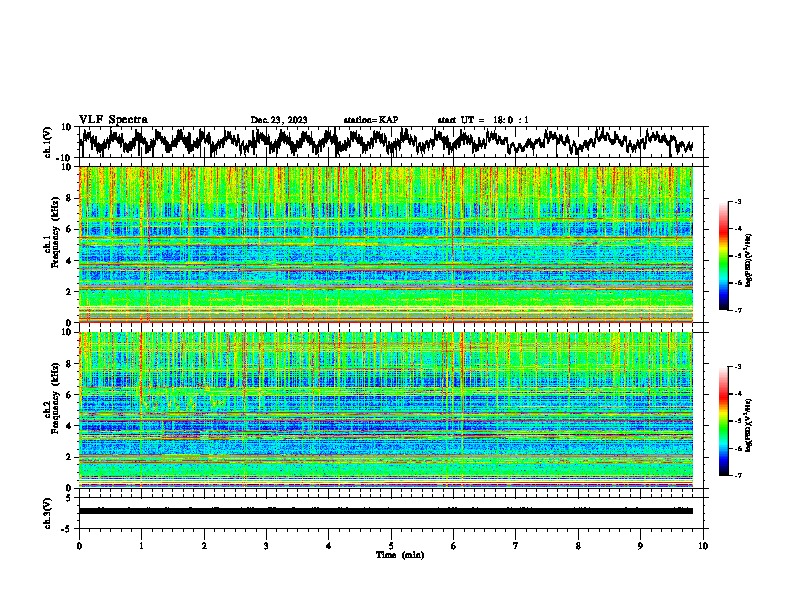Click the -3 tick on ch.1 colorbar

click(738, 201)
